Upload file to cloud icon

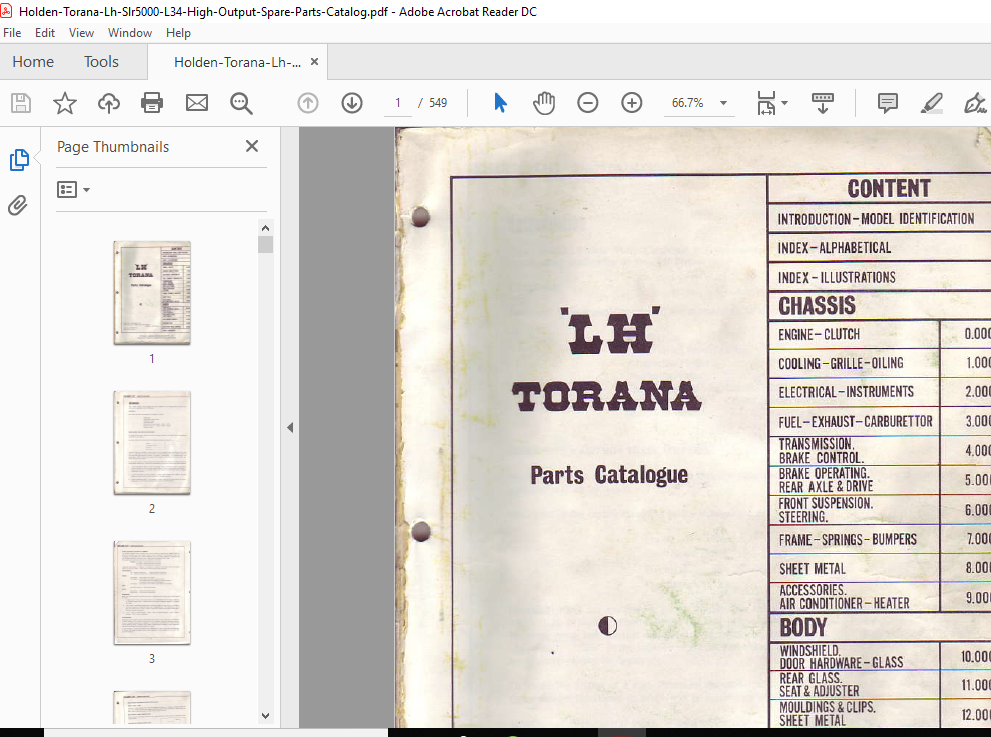click(x=109, y=103)
